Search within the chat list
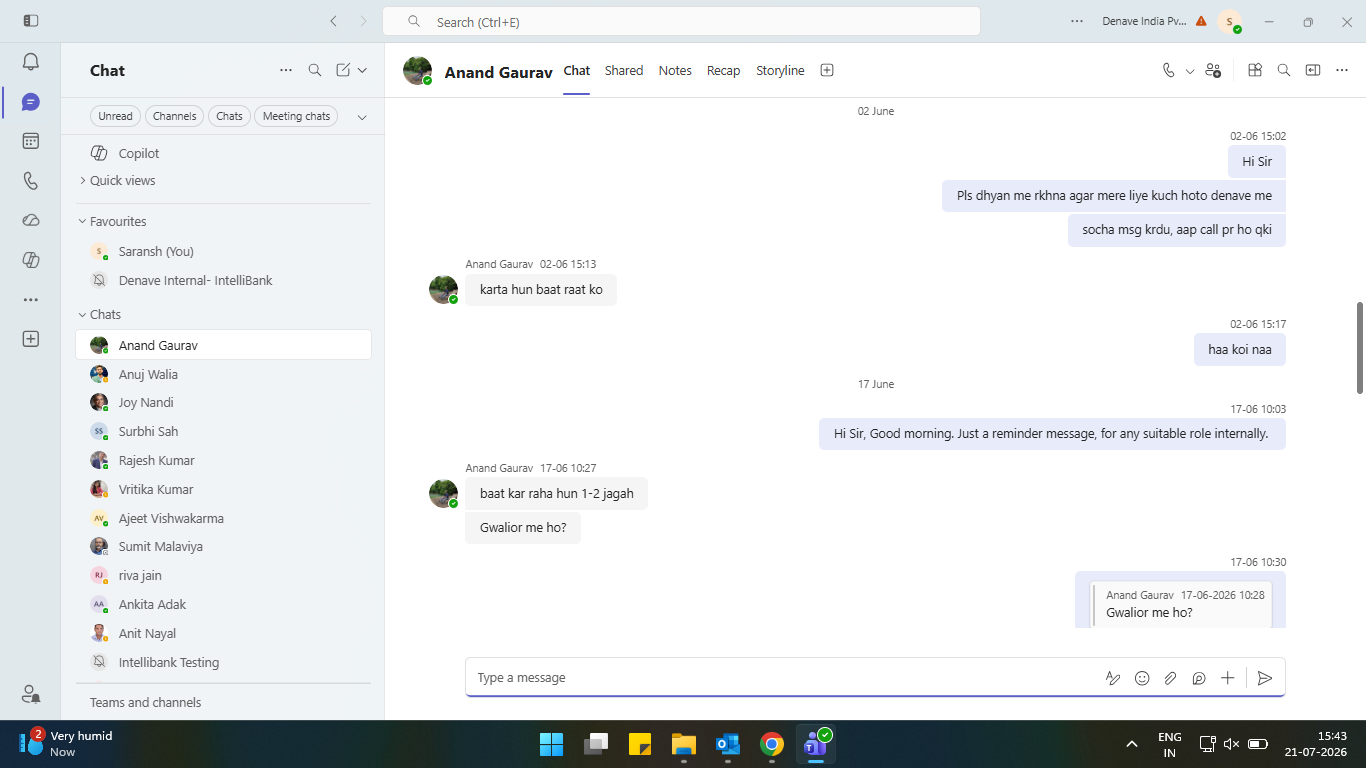The width and height of the screenshot is (1366, 768). point(315,70)
